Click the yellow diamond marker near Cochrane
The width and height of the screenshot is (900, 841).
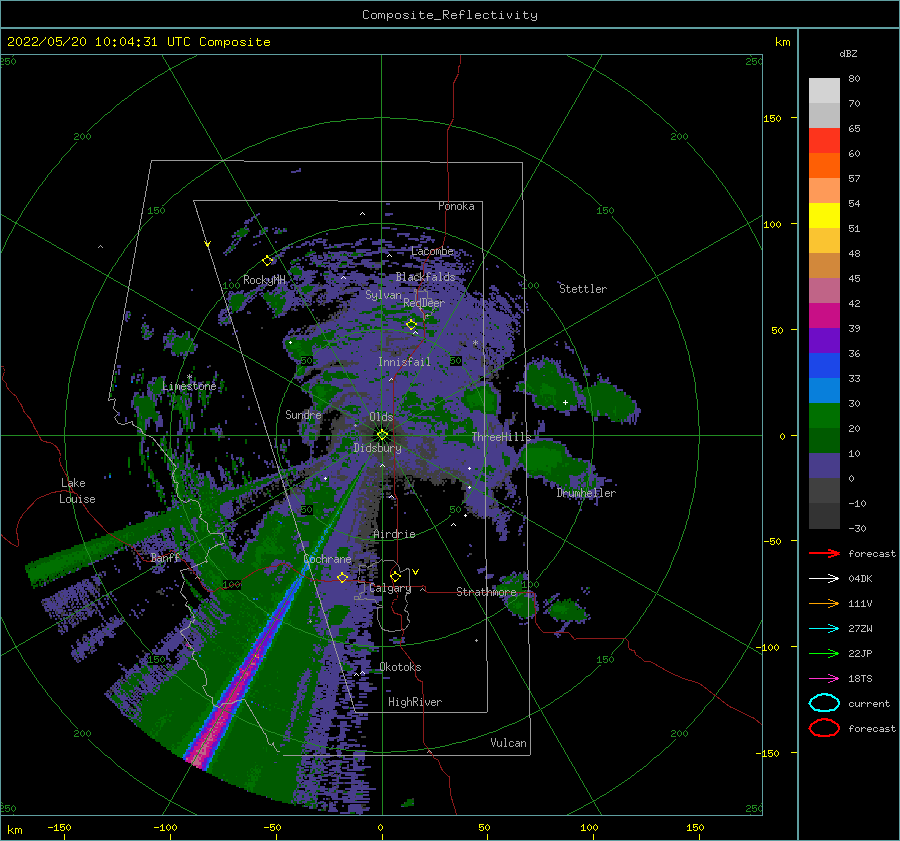tap(342, 577)
